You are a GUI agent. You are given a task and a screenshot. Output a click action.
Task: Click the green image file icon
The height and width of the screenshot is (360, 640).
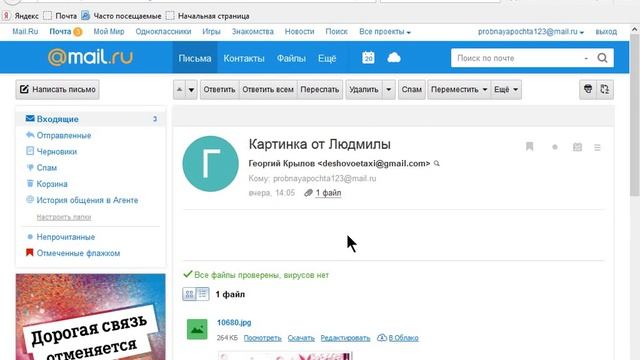(197, 329)
